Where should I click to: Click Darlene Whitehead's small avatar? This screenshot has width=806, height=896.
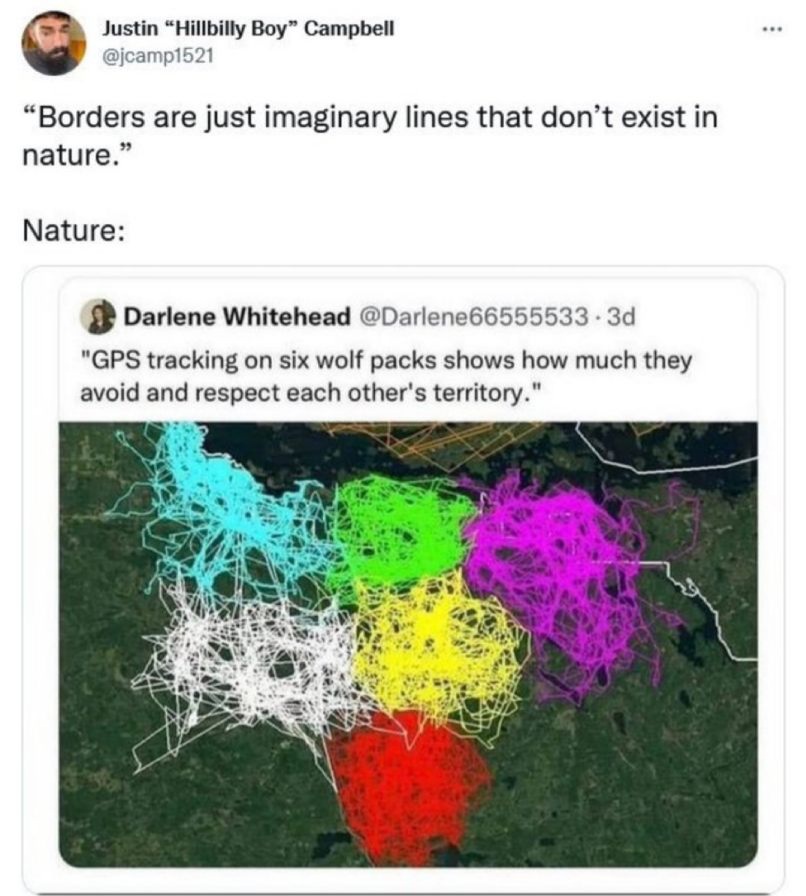[x=98, y=317]
